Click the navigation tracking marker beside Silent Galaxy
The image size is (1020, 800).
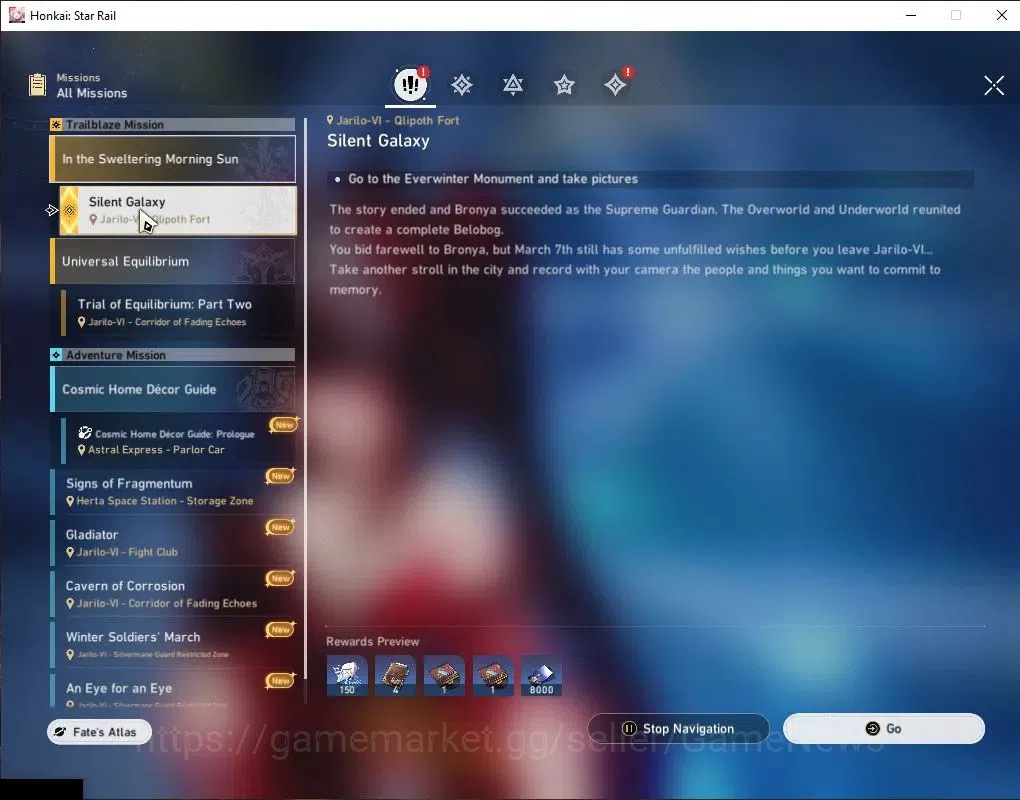51,210
